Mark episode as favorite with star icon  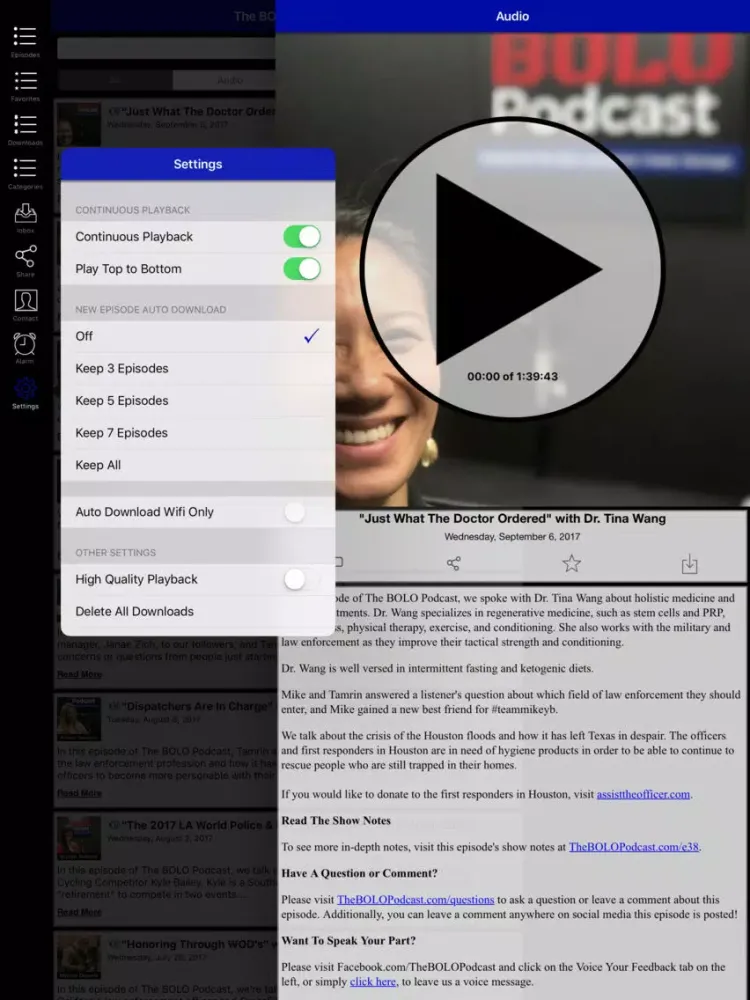point(571,563)
